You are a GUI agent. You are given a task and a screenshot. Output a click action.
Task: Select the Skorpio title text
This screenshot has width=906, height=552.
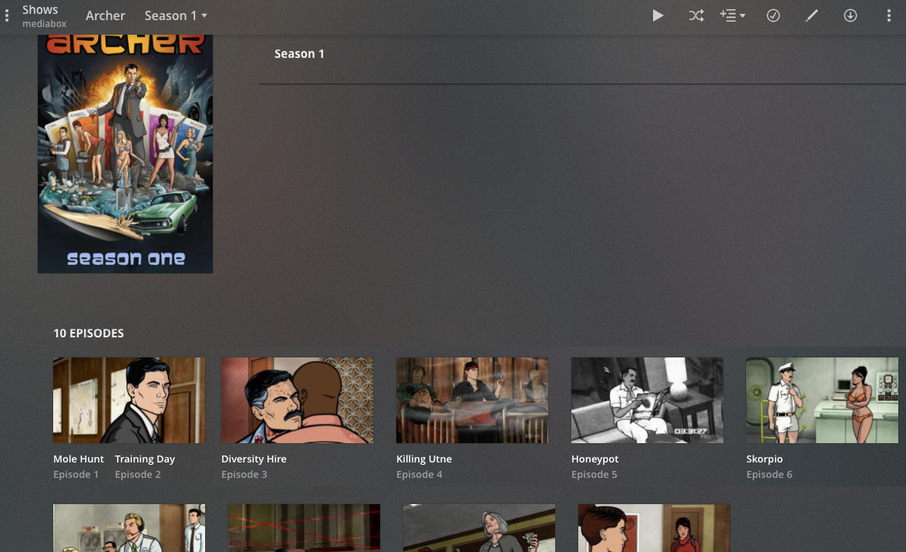point(764,459)
